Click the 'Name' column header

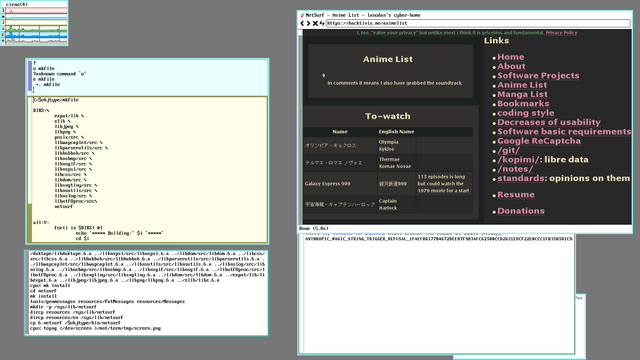click(x=340, y=132)
